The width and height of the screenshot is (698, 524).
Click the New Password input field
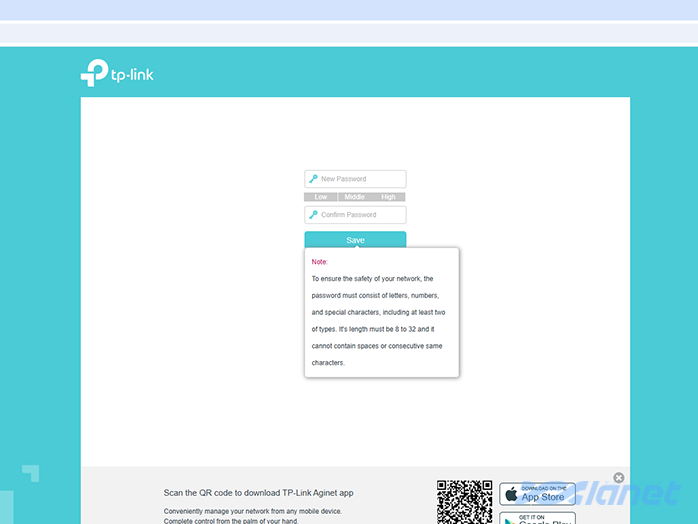[x=360, y=179]
